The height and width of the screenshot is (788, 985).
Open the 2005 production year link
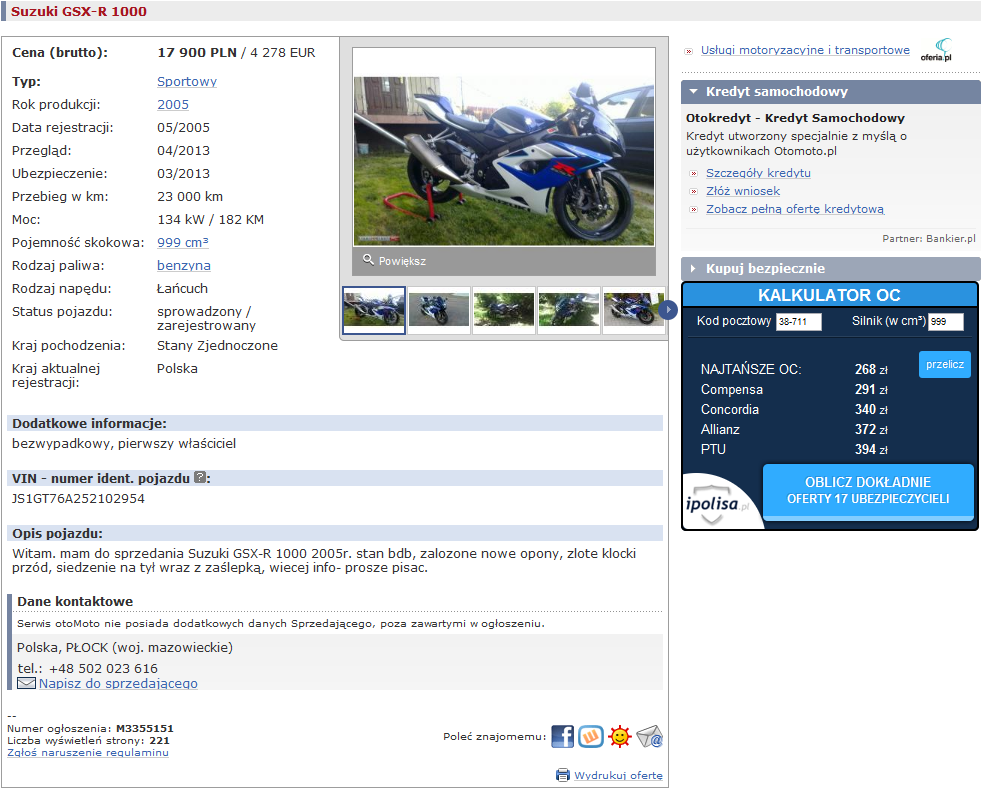click(x=173, y=104)
